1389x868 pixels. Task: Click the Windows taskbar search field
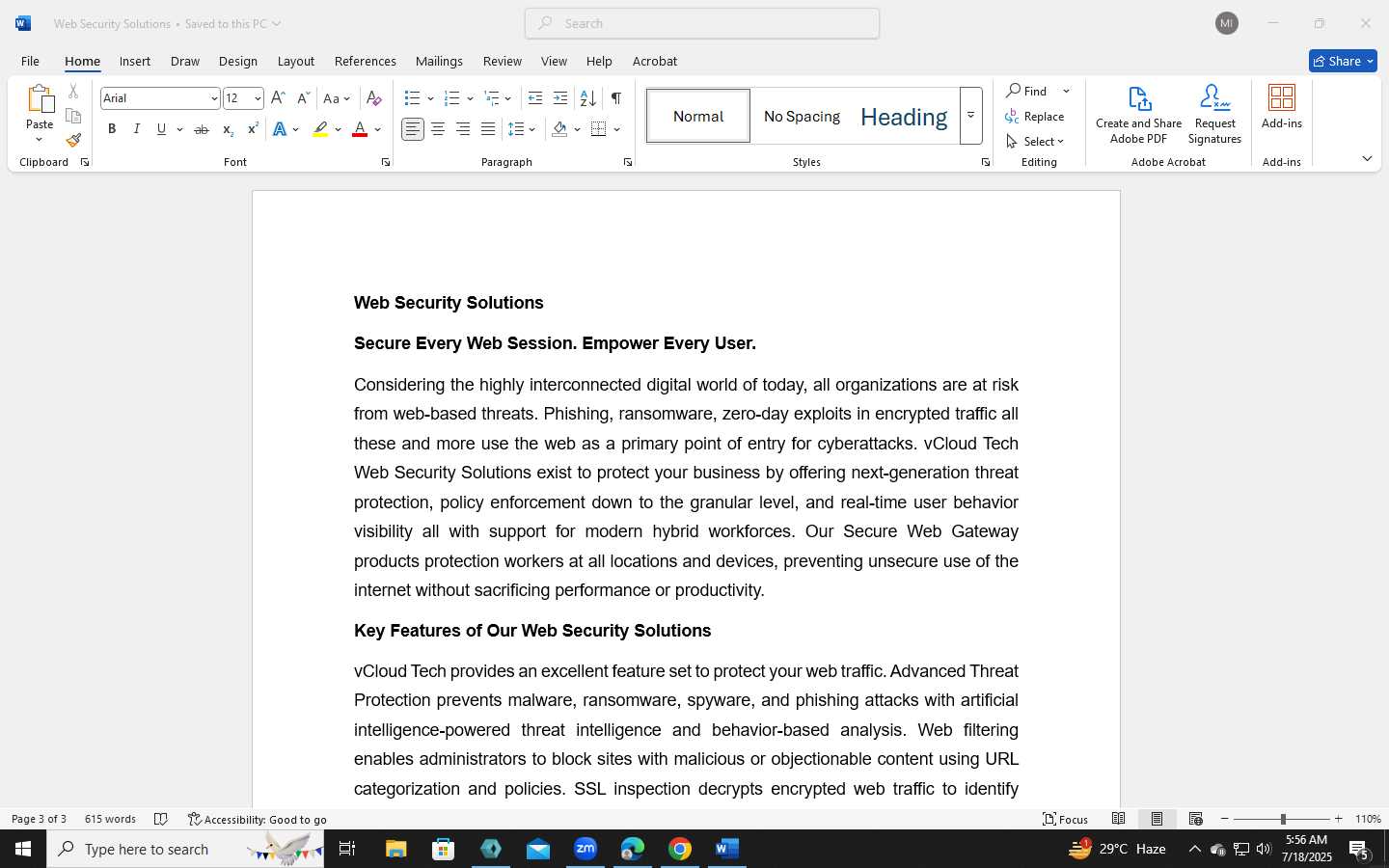coord(185,849)
